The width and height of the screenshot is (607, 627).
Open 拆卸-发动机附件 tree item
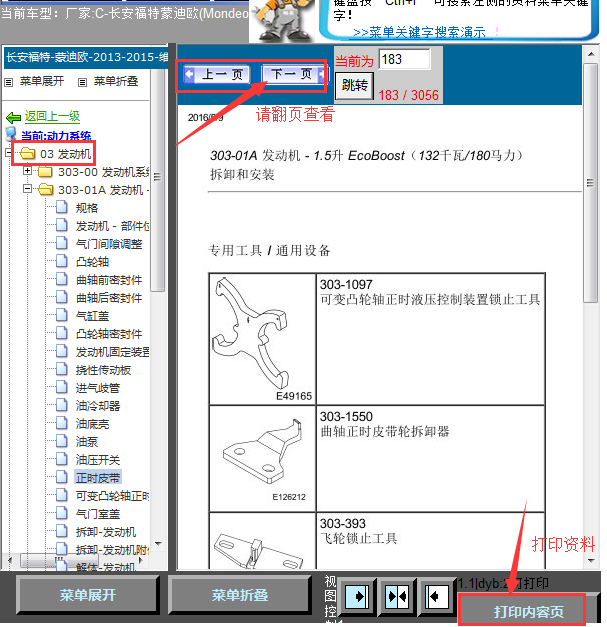[112, 550]
